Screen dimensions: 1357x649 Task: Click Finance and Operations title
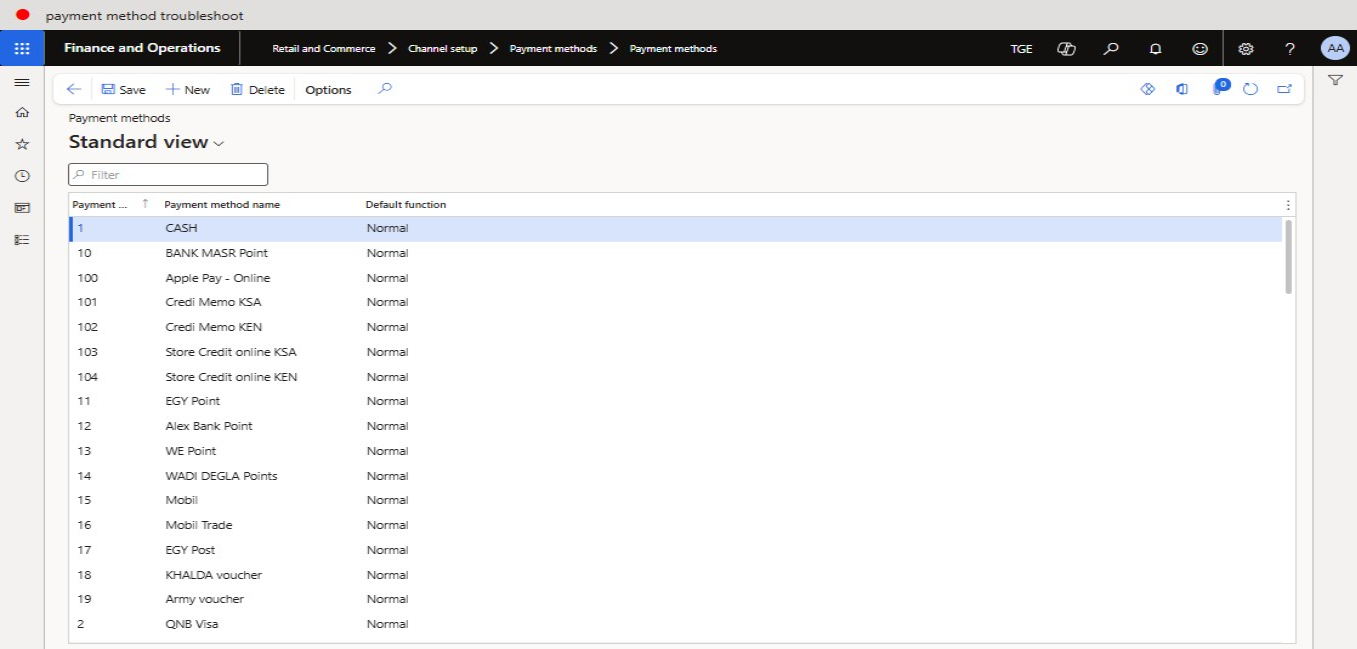click(142, 48)
